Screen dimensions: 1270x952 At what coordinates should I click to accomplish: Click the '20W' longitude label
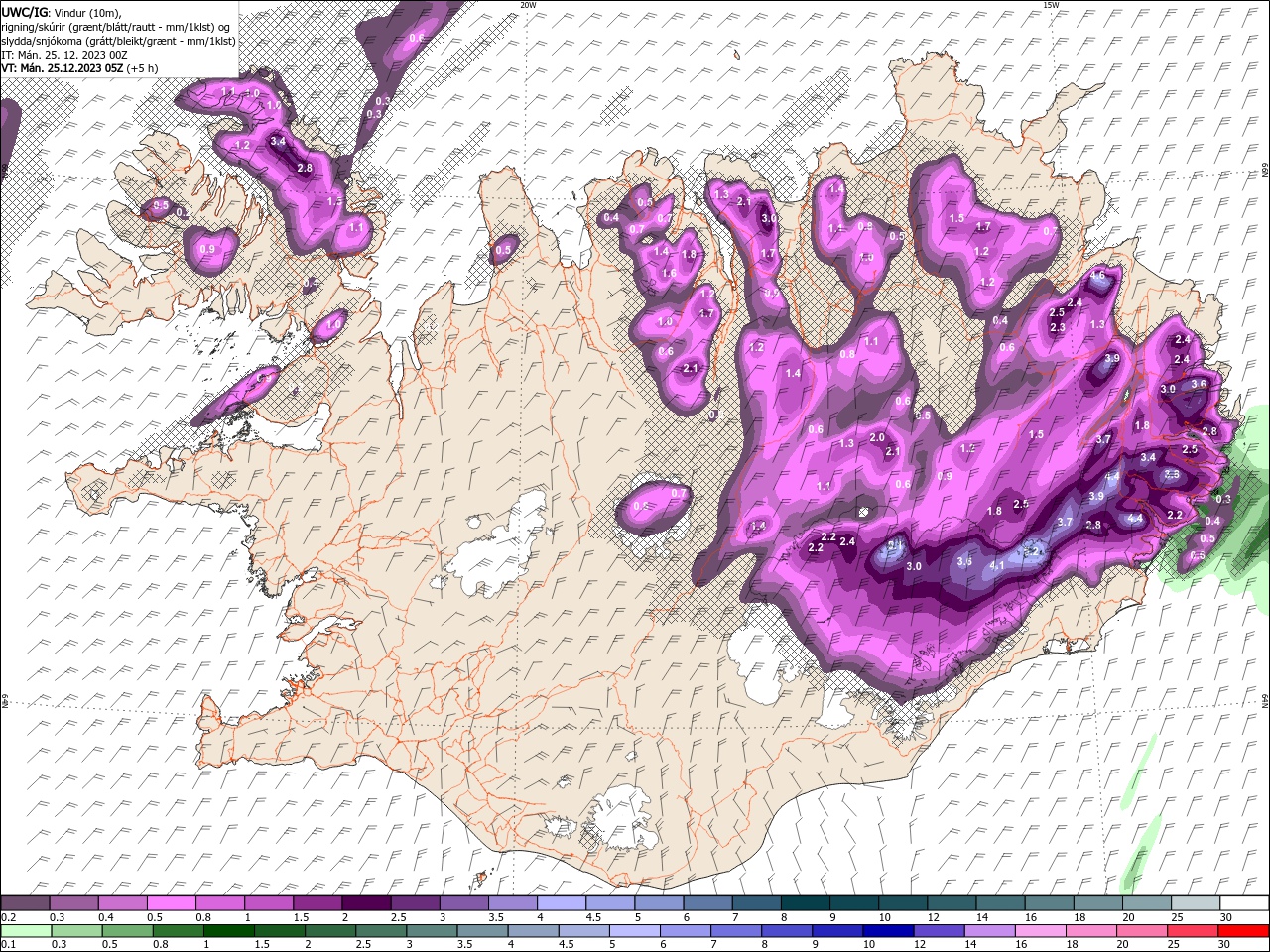pyautogui.click(x=528, y=5)
